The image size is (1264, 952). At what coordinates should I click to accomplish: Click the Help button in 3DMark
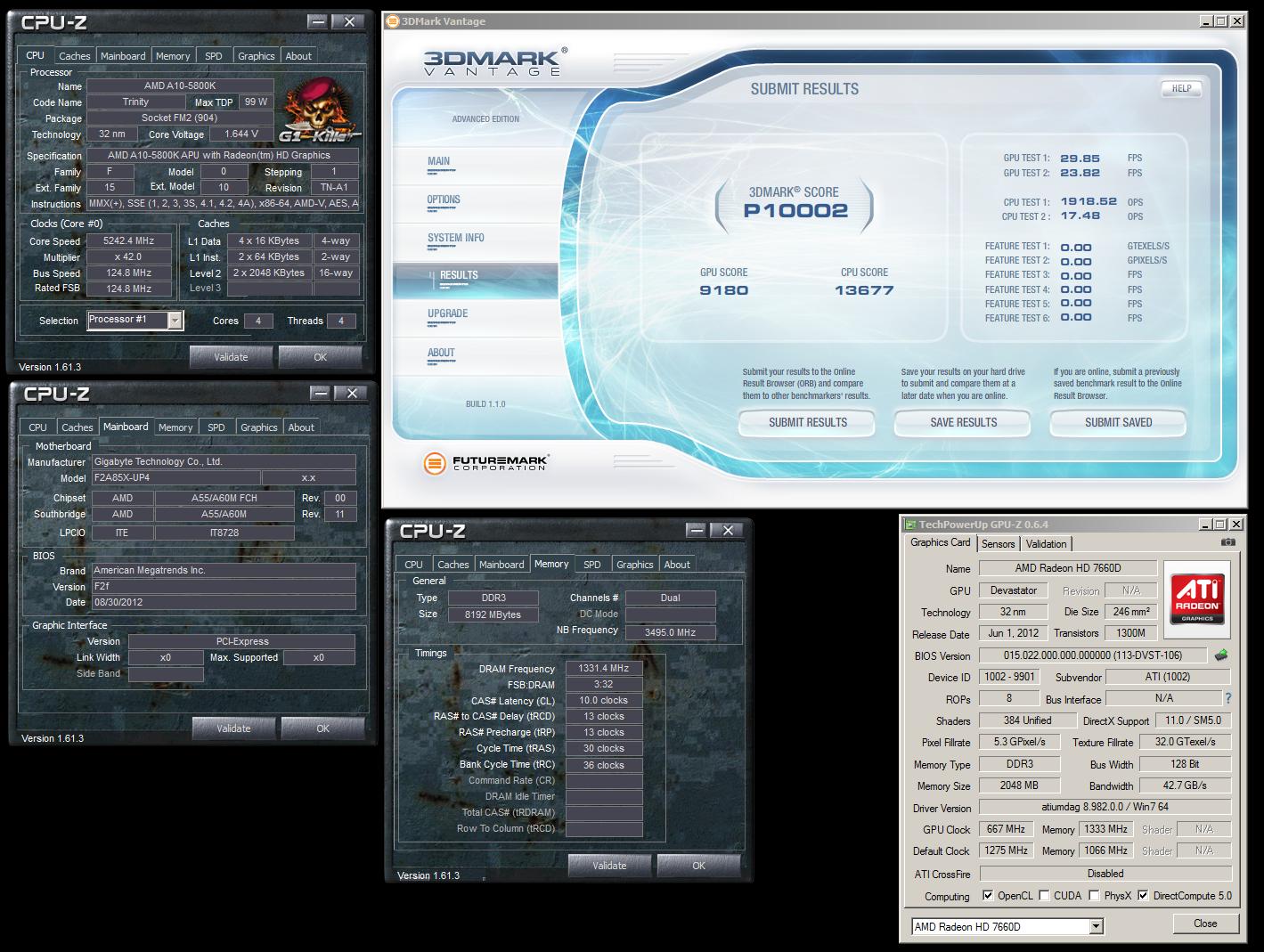(x=1181, y=88)
